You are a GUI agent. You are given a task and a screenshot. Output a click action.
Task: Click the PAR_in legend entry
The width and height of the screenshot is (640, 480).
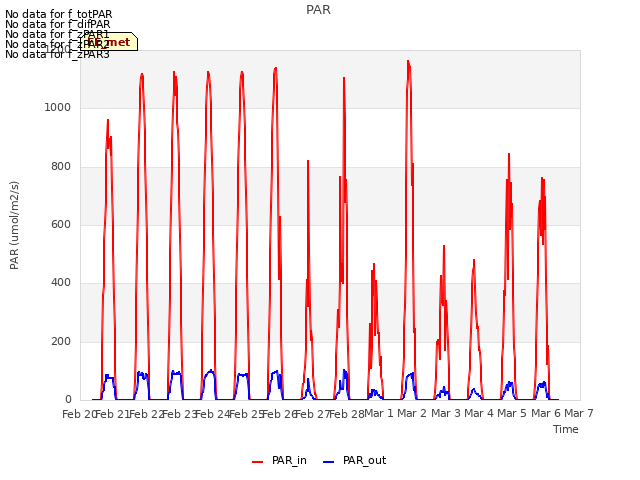280,461
